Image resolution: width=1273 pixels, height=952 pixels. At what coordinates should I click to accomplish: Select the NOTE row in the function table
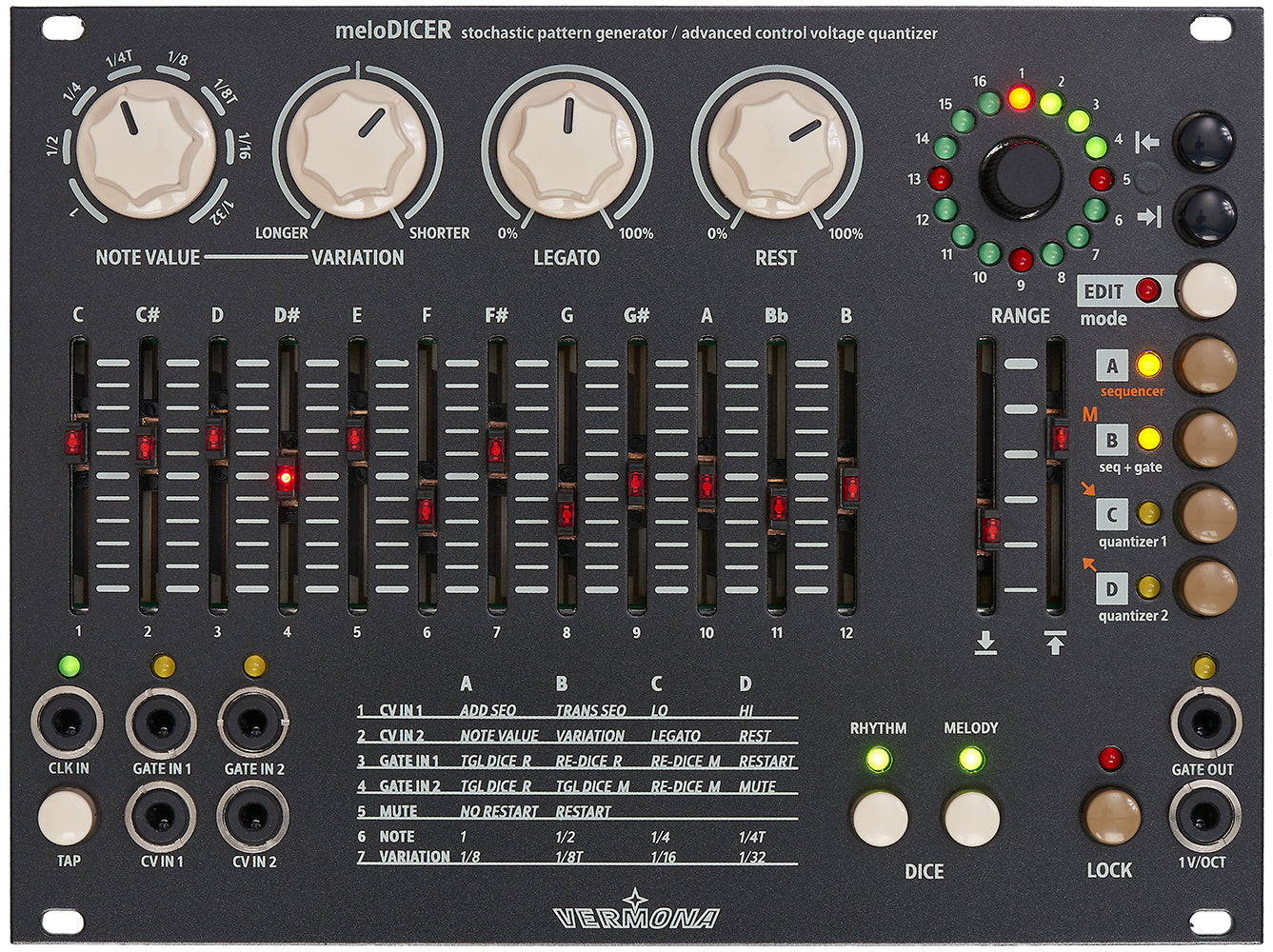pos(396,837)
